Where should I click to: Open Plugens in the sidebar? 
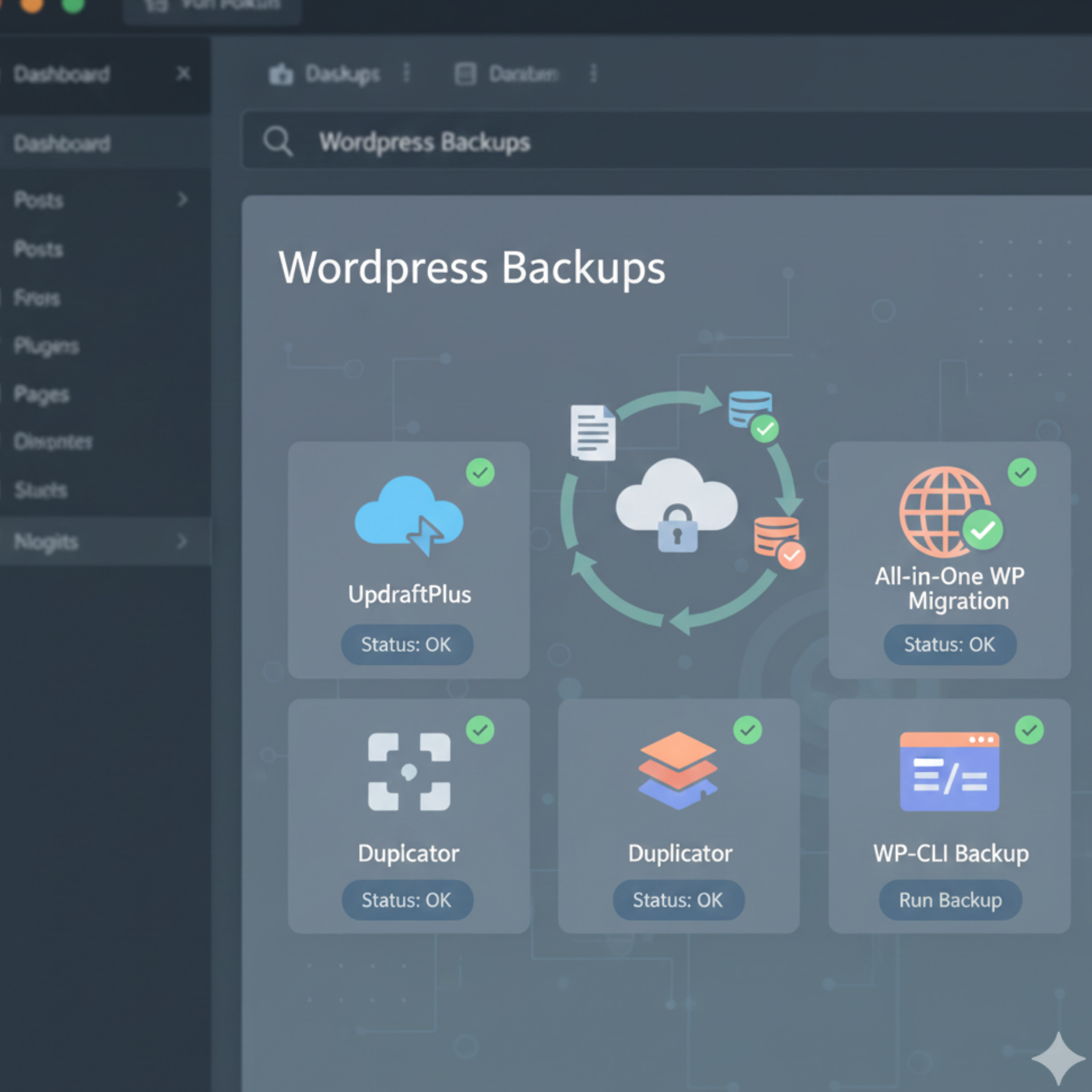click(x=46, y=346)
